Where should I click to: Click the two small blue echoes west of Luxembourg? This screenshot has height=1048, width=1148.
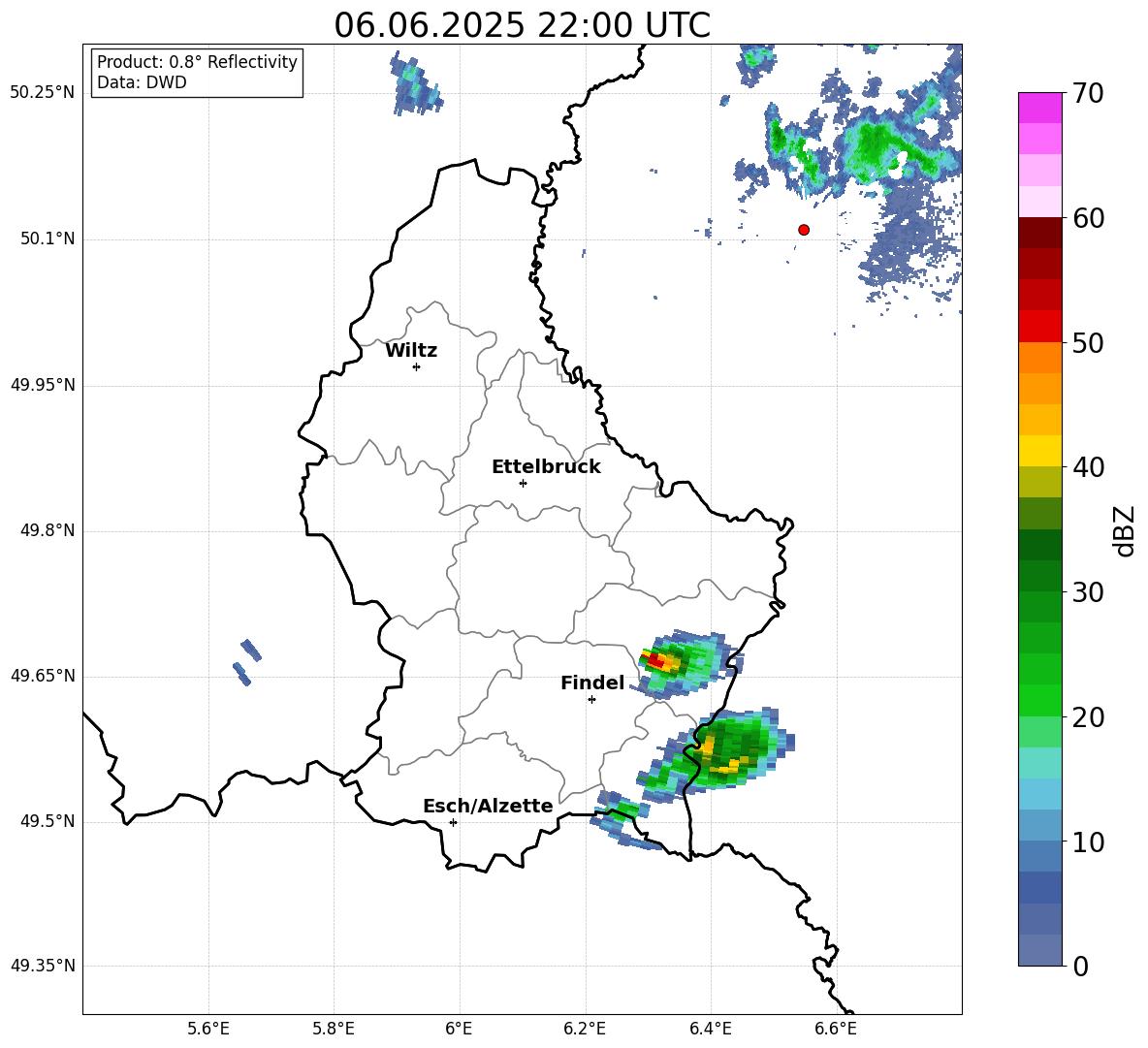[x=247, y=662]
